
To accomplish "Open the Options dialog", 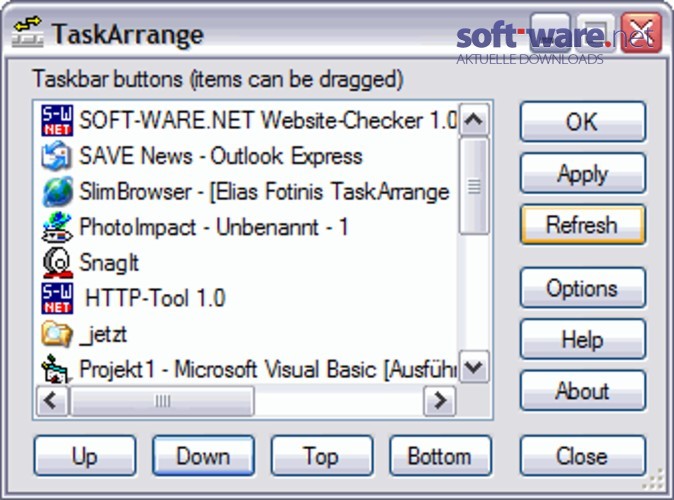I will pyautogui.click(x=582, y=288).
